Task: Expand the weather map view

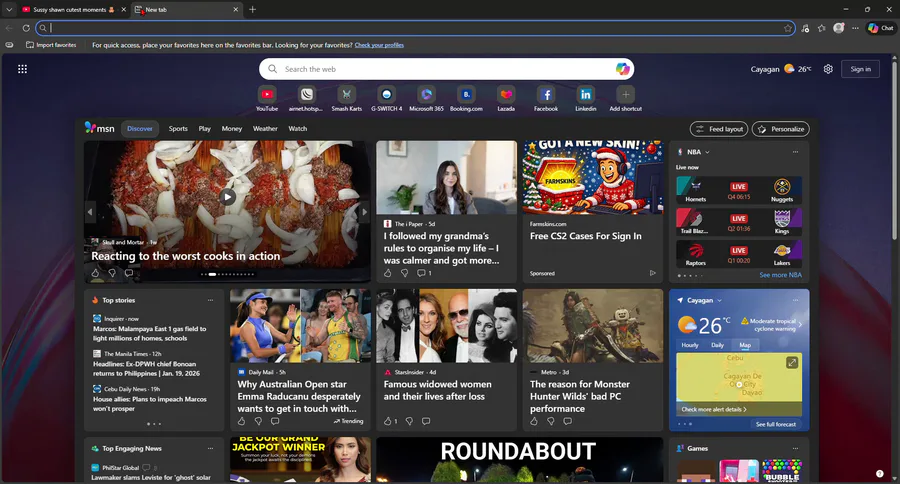Action: 792,362
